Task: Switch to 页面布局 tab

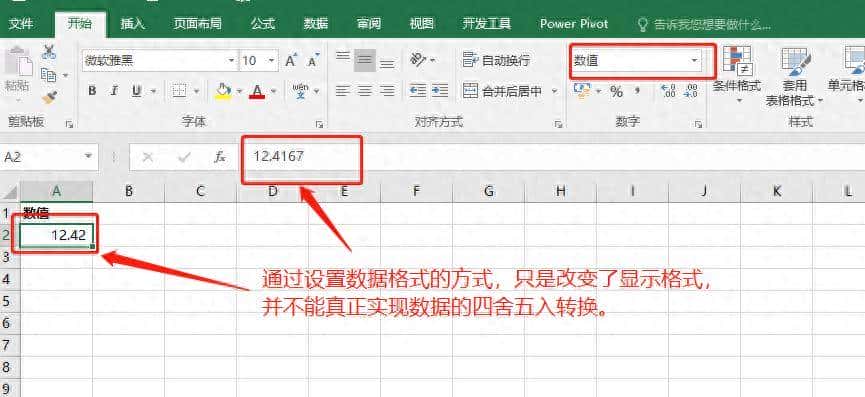Action: click(197, 24)
